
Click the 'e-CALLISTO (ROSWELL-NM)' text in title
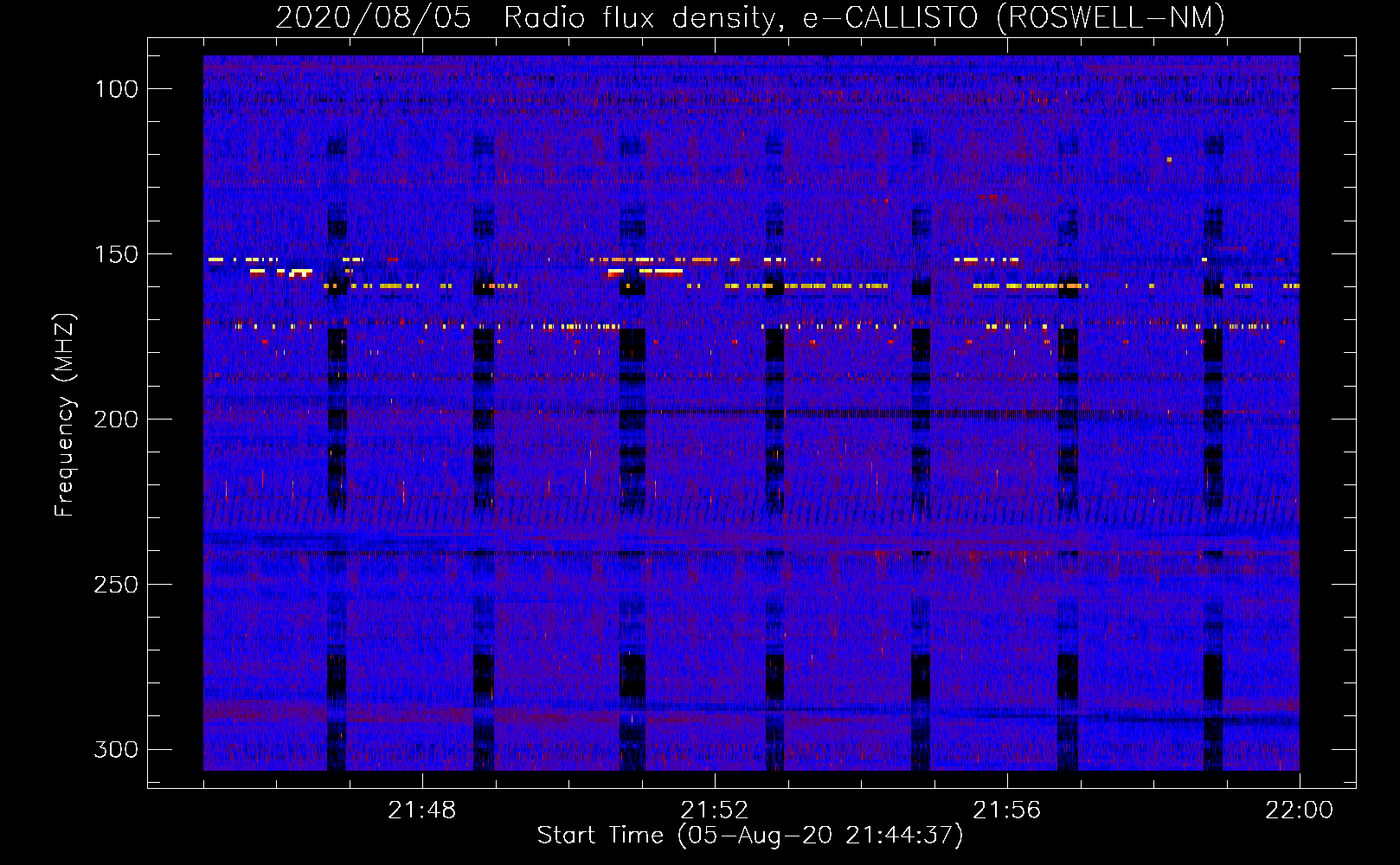pos(1014,18)
